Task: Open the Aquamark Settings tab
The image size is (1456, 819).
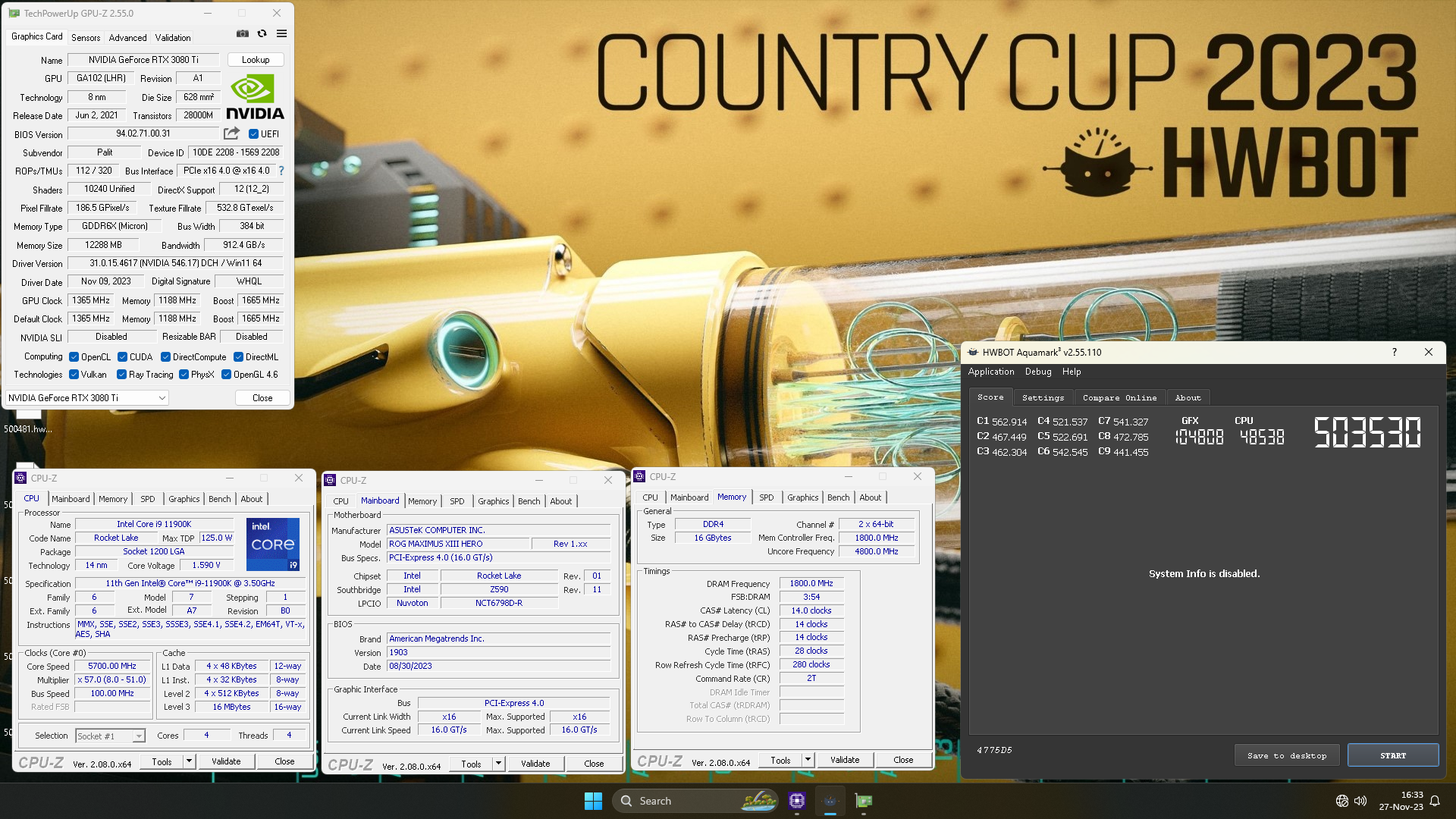Action: 1043,397
